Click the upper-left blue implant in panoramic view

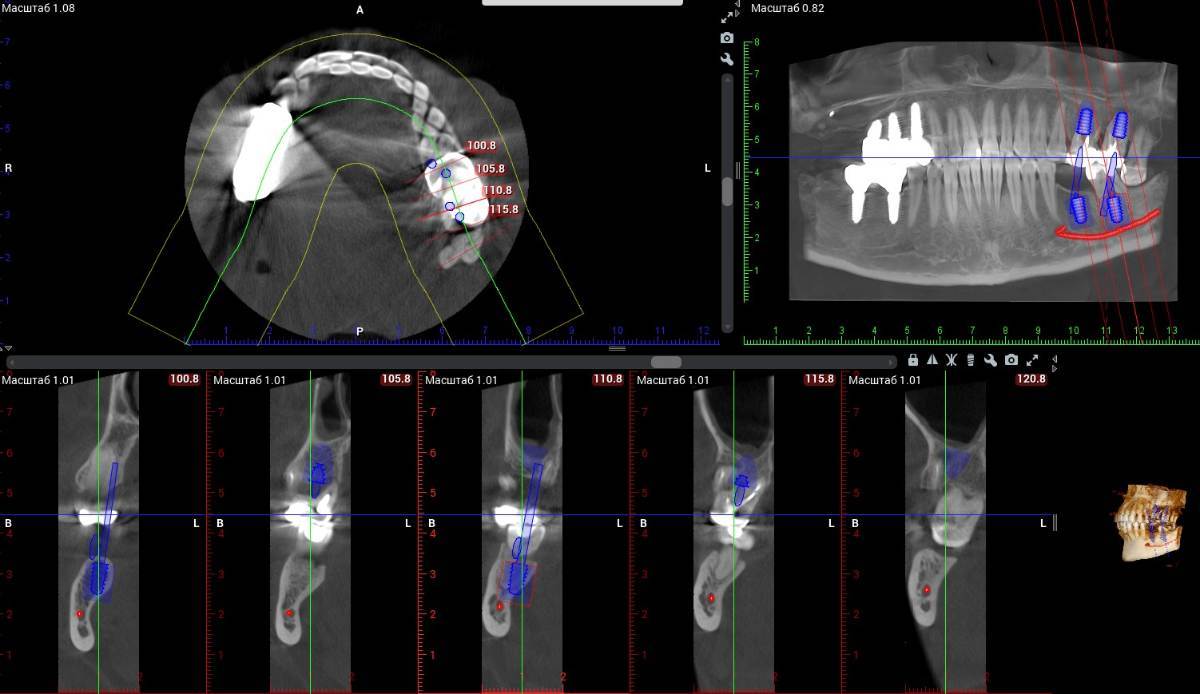pyautogui.click(x=1083, y=122)
